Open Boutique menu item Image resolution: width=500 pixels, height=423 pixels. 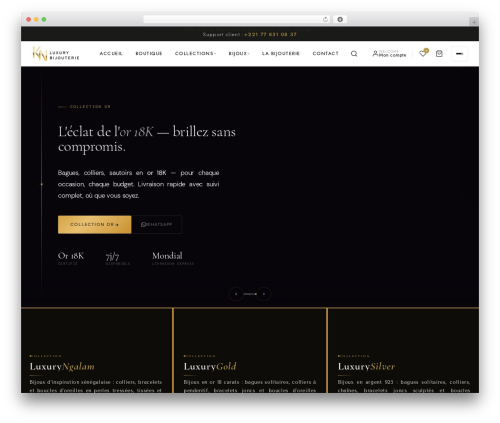(x=149, y=53)
